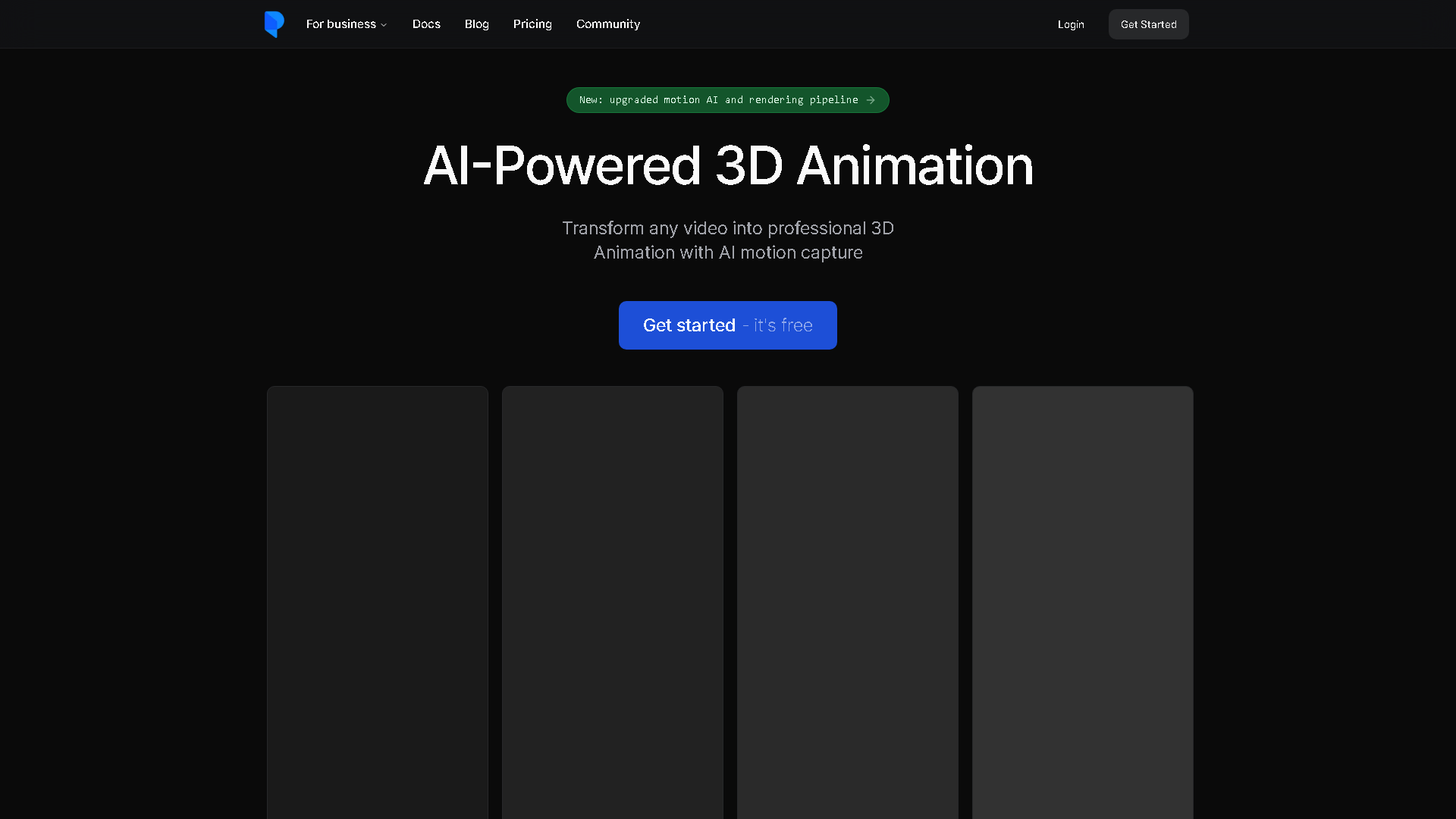This screenshot has height=819, width=1456.
Task: Select the third video preview card
Action: pos(847,599)
